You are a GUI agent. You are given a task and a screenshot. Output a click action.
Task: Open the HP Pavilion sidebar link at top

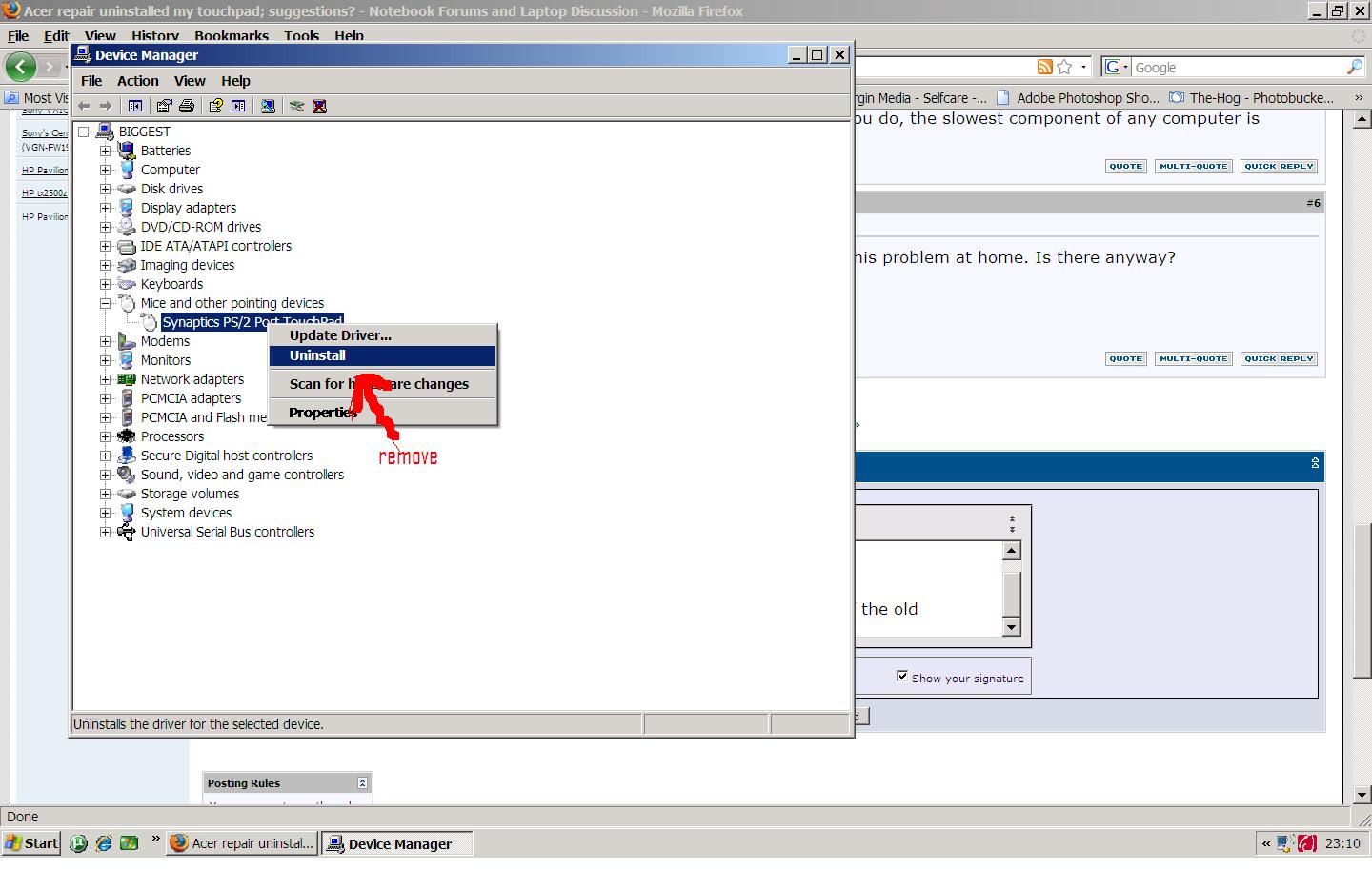(x=45, y=171)
